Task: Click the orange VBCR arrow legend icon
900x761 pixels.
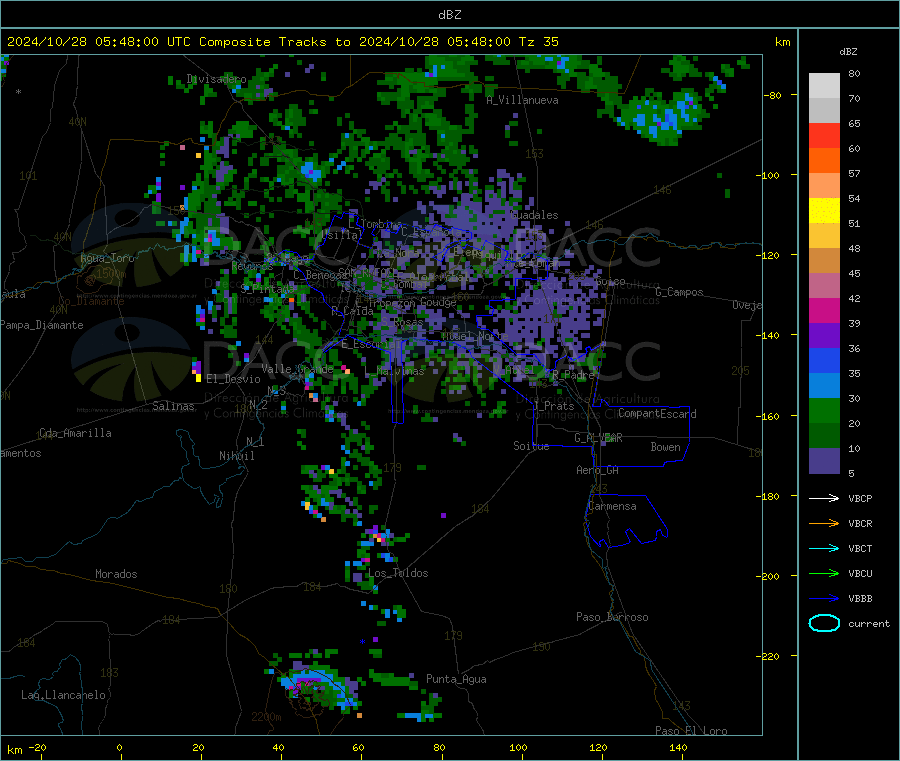Action: tap(824, 523)
